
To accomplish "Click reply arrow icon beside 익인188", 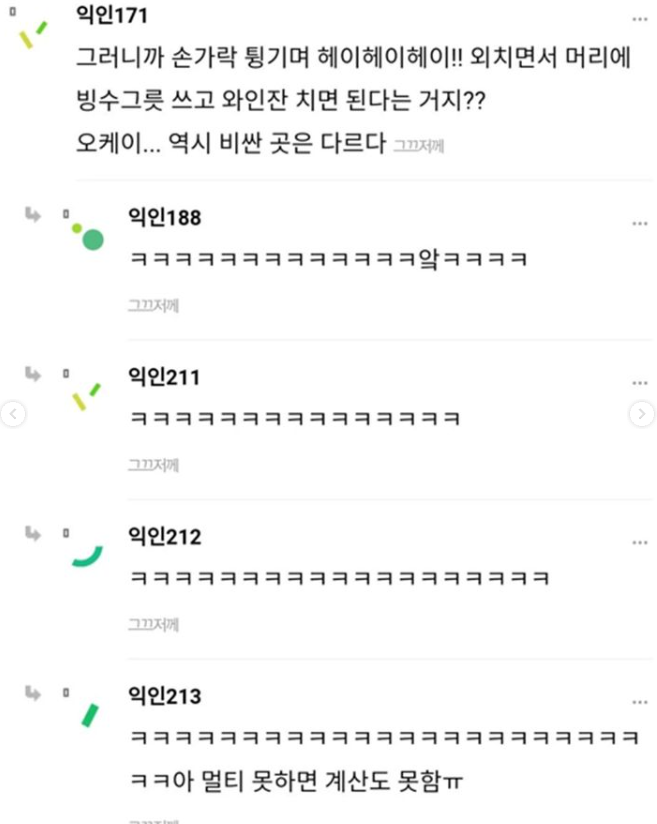I will pos(33,214).
